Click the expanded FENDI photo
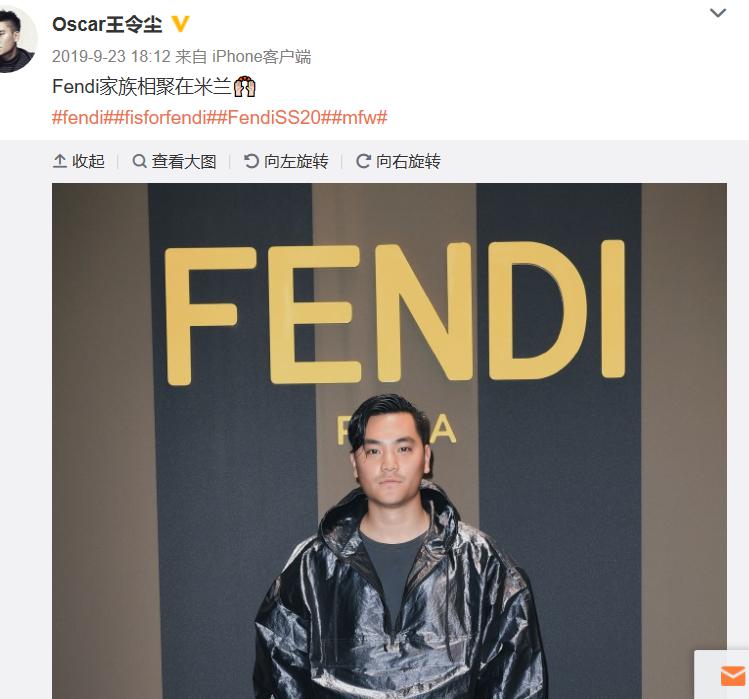 (x=389, y=441)
